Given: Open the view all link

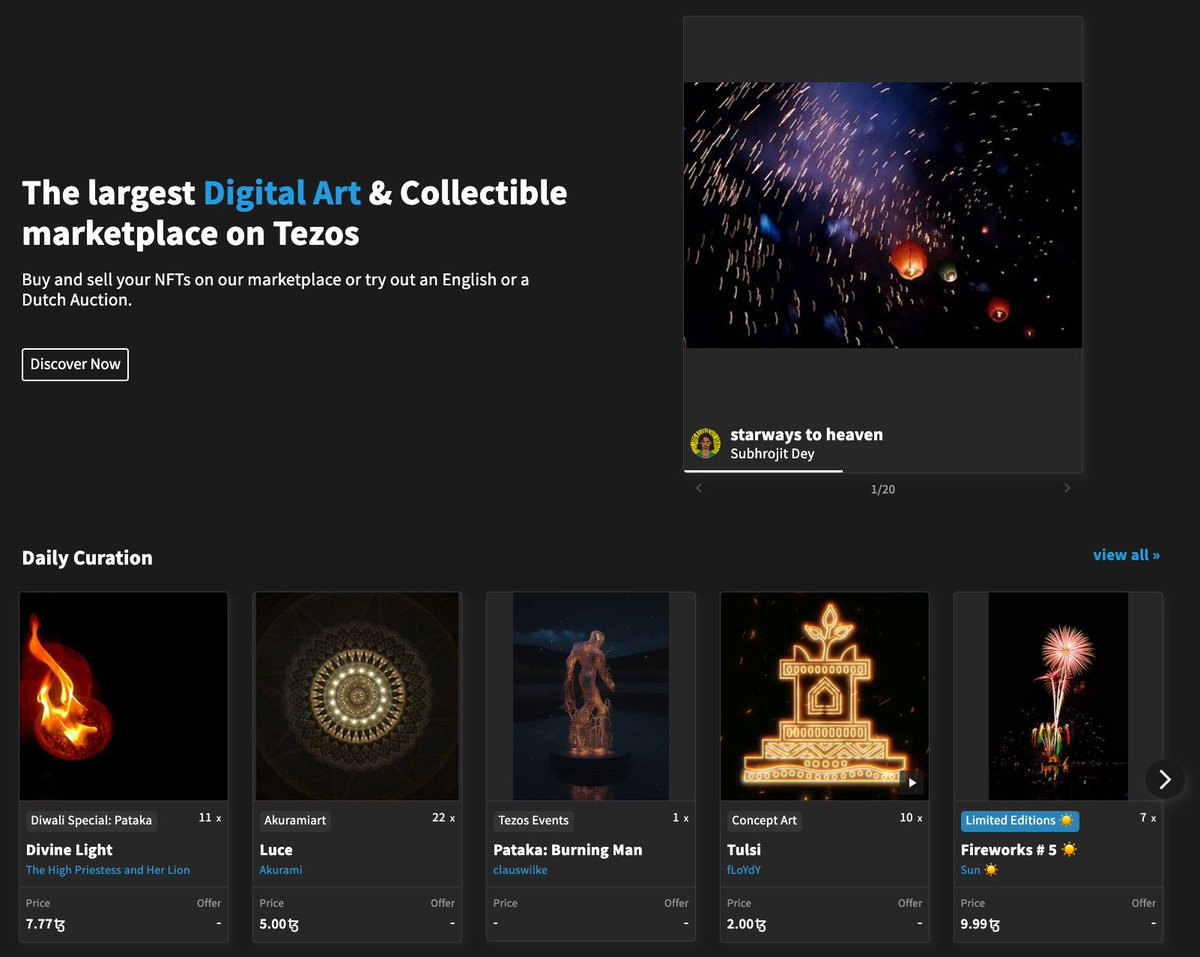Looking at the screenshot, I should pos(1126,554).
